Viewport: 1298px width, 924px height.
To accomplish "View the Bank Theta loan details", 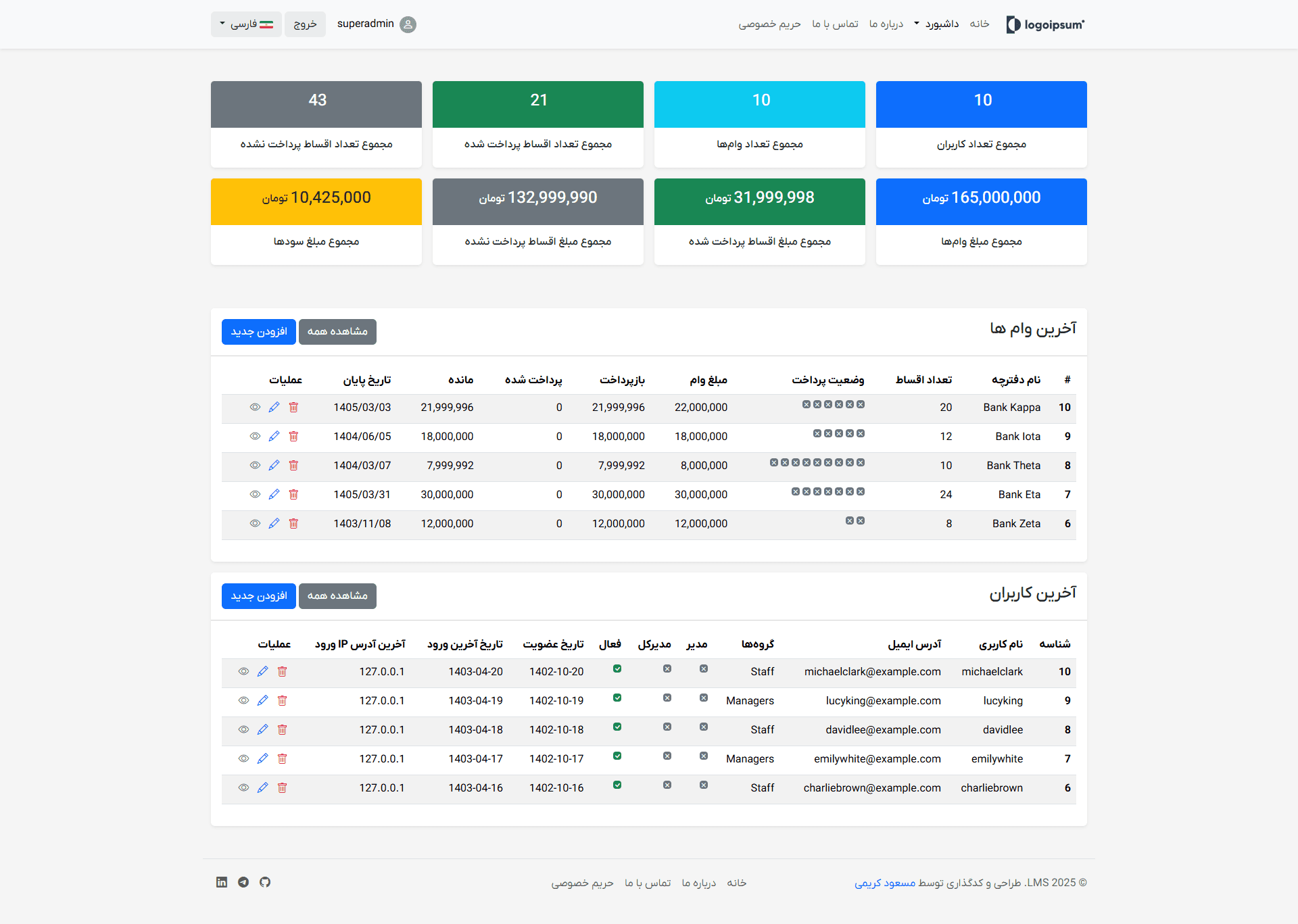I will pos(255,465).
